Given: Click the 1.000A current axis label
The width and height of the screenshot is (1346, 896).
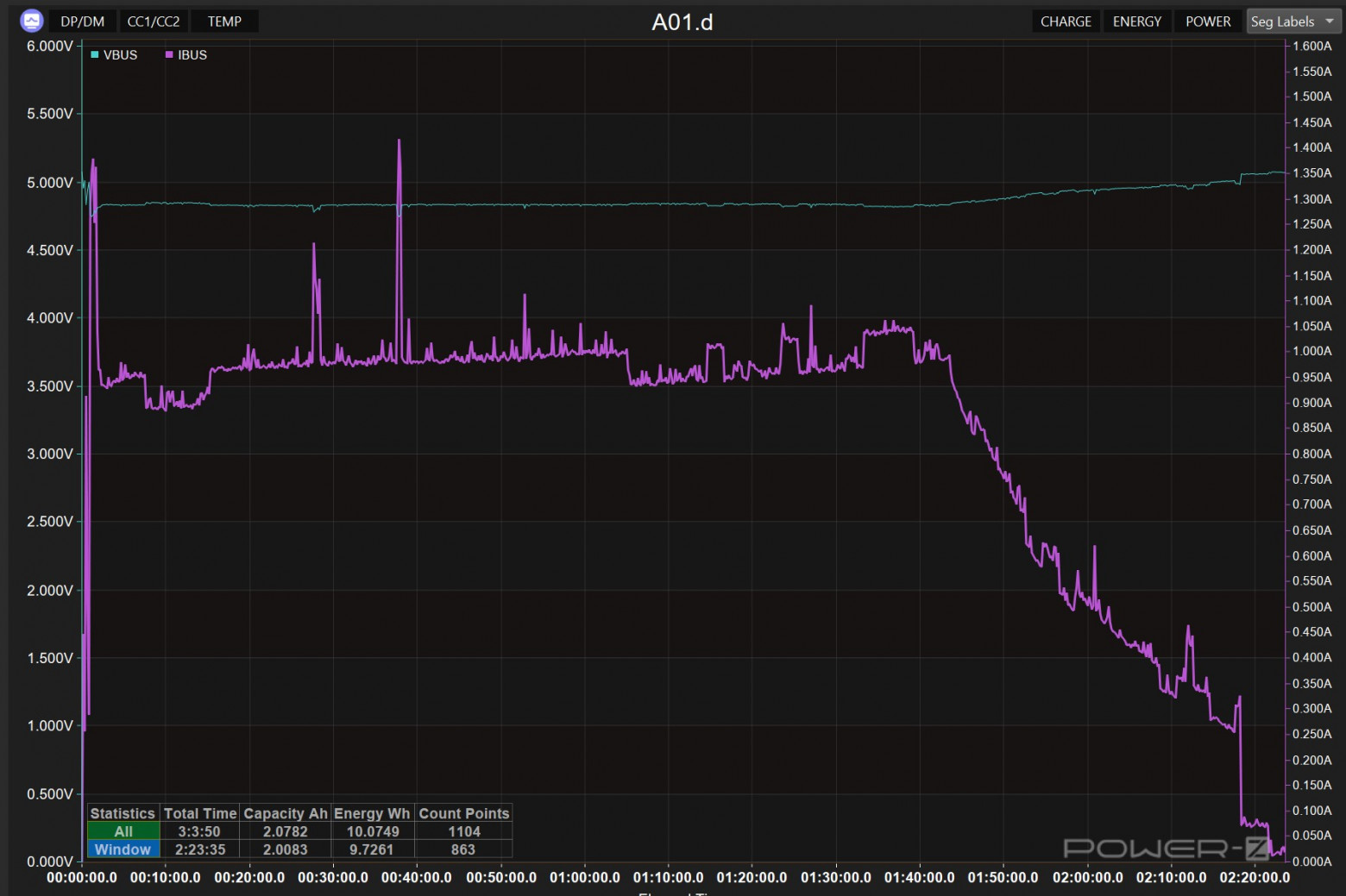Looking at the screenshot, I should coord(1312,351).
